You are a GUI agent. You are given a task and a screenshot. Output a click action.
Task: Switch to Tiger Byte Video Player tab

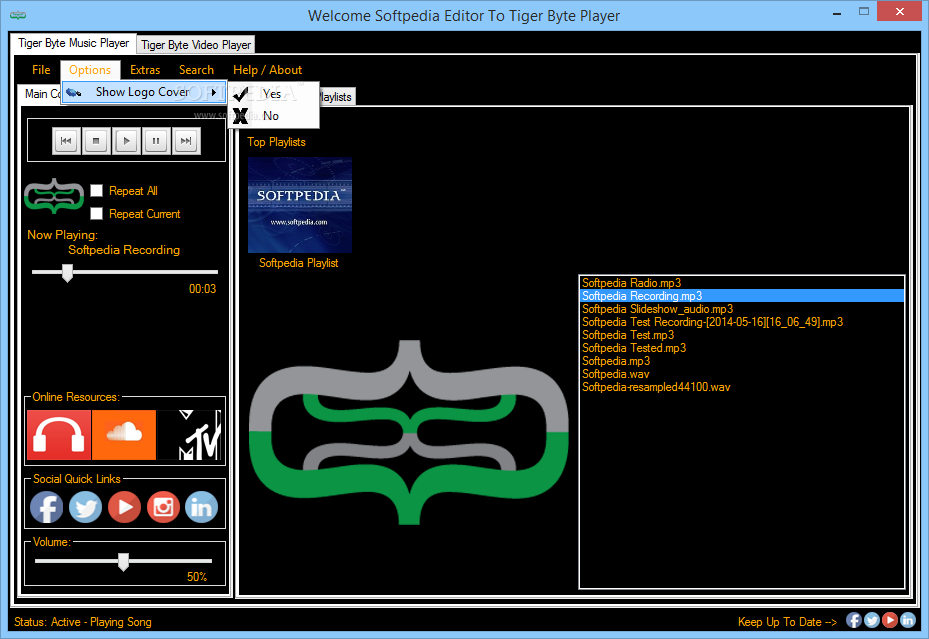click(196, 44)
